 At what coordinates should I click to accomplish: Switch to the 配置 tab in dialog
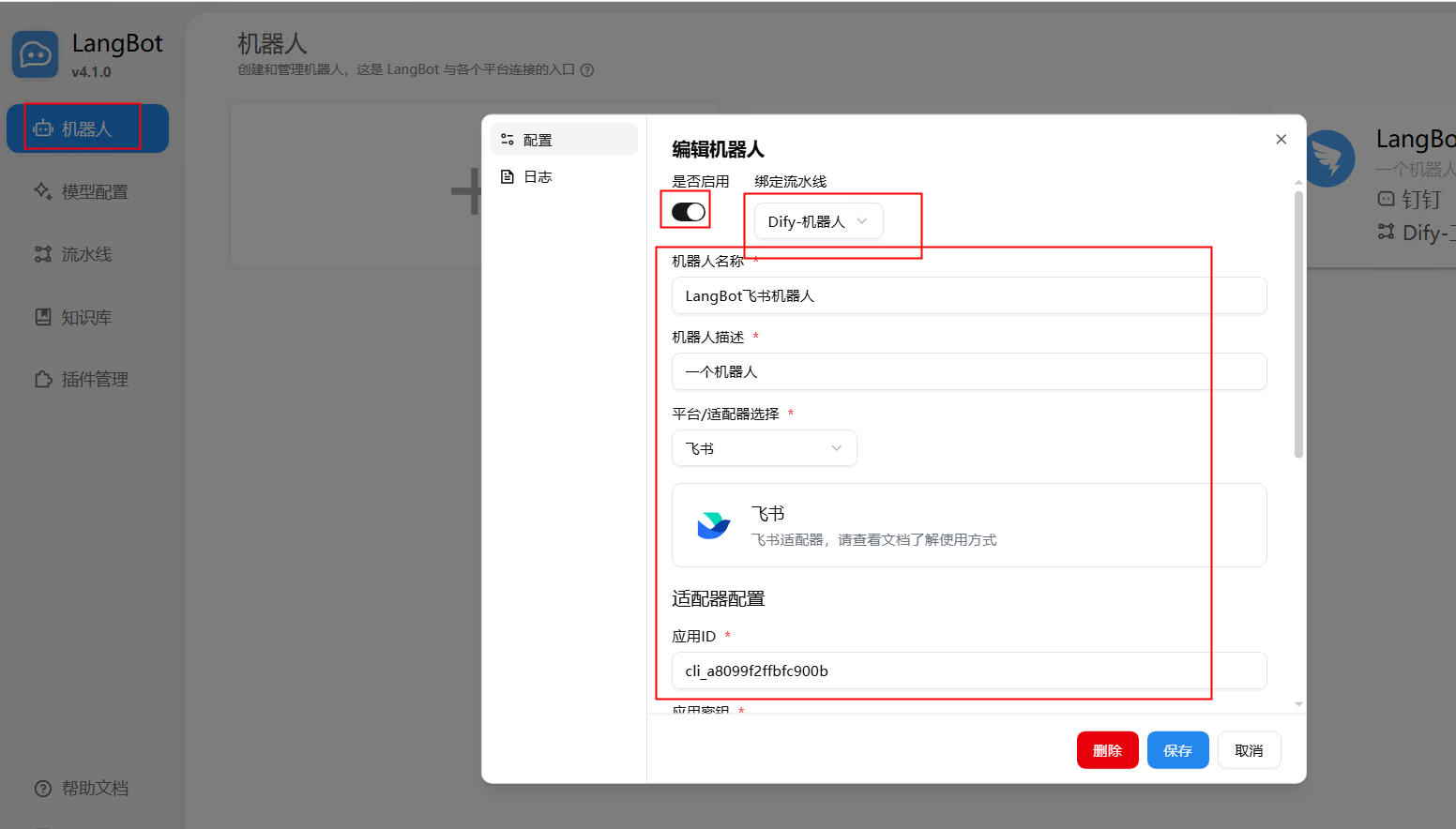pos(564,140)
